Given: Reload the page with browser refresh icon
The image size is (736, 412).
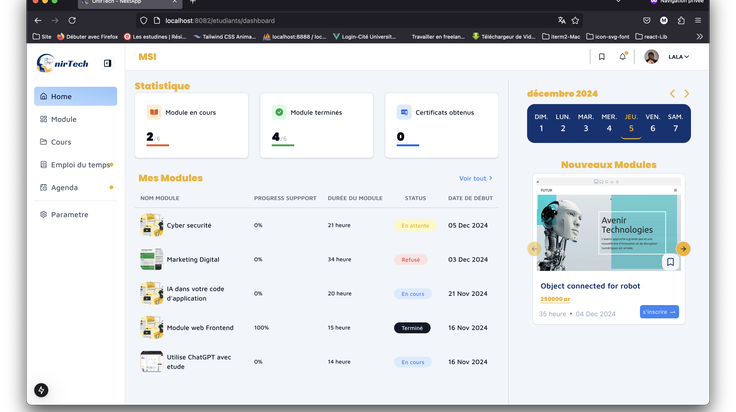Looking at the screenshot, I should point(72,21).
